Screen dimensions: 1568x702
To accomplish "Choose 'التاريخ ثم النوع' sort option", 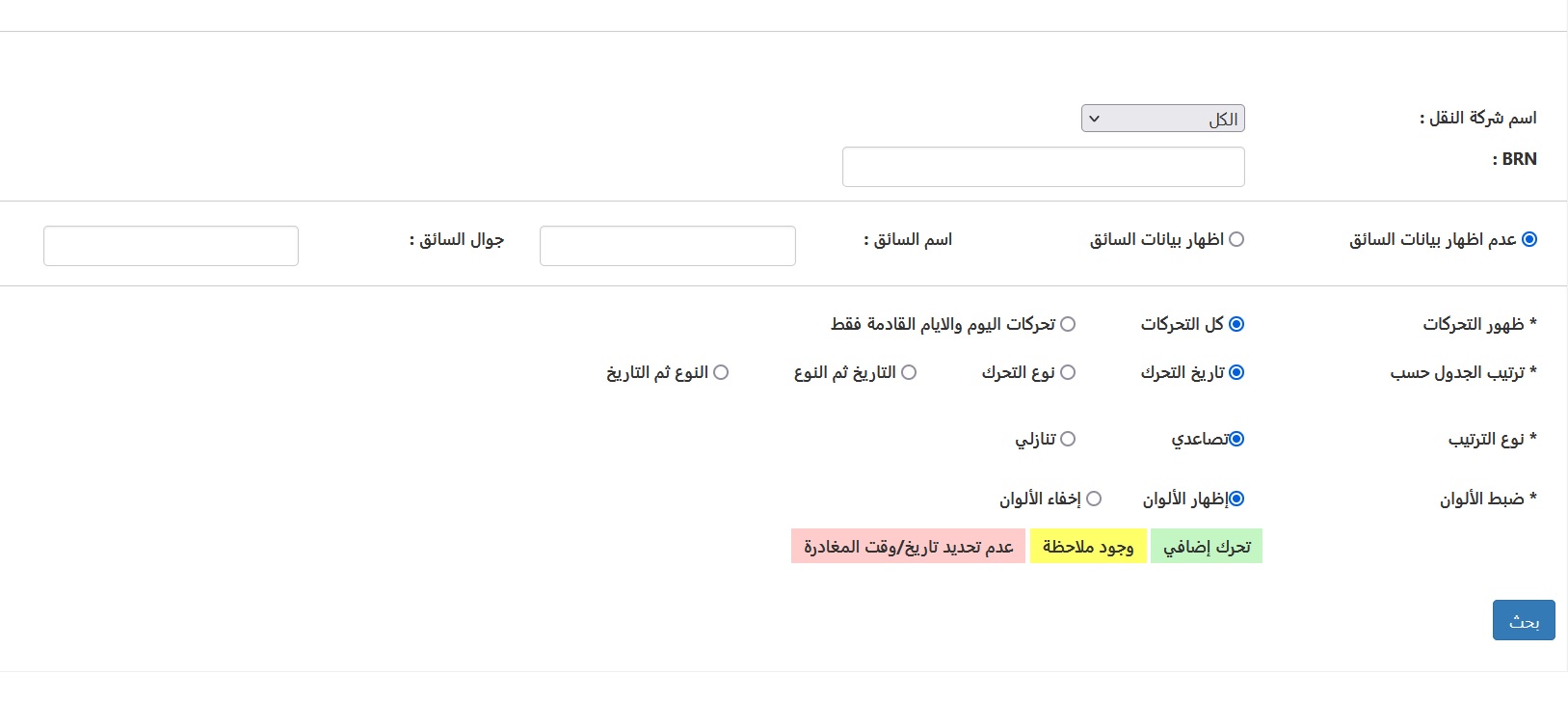I will (x=909, y=372).
